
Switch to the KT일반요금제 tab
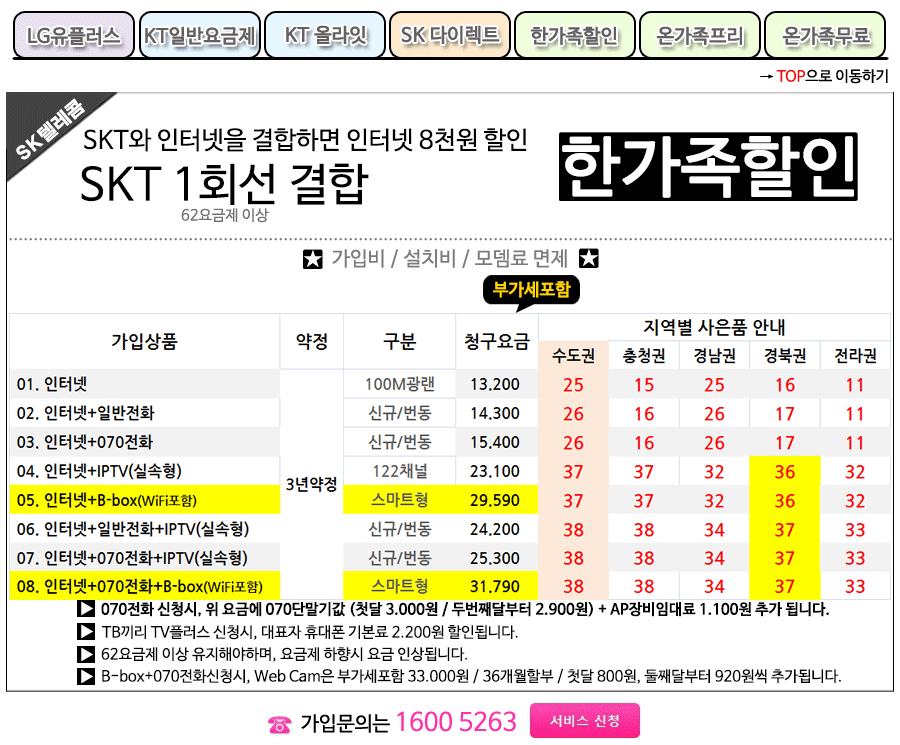pos(200,37)
